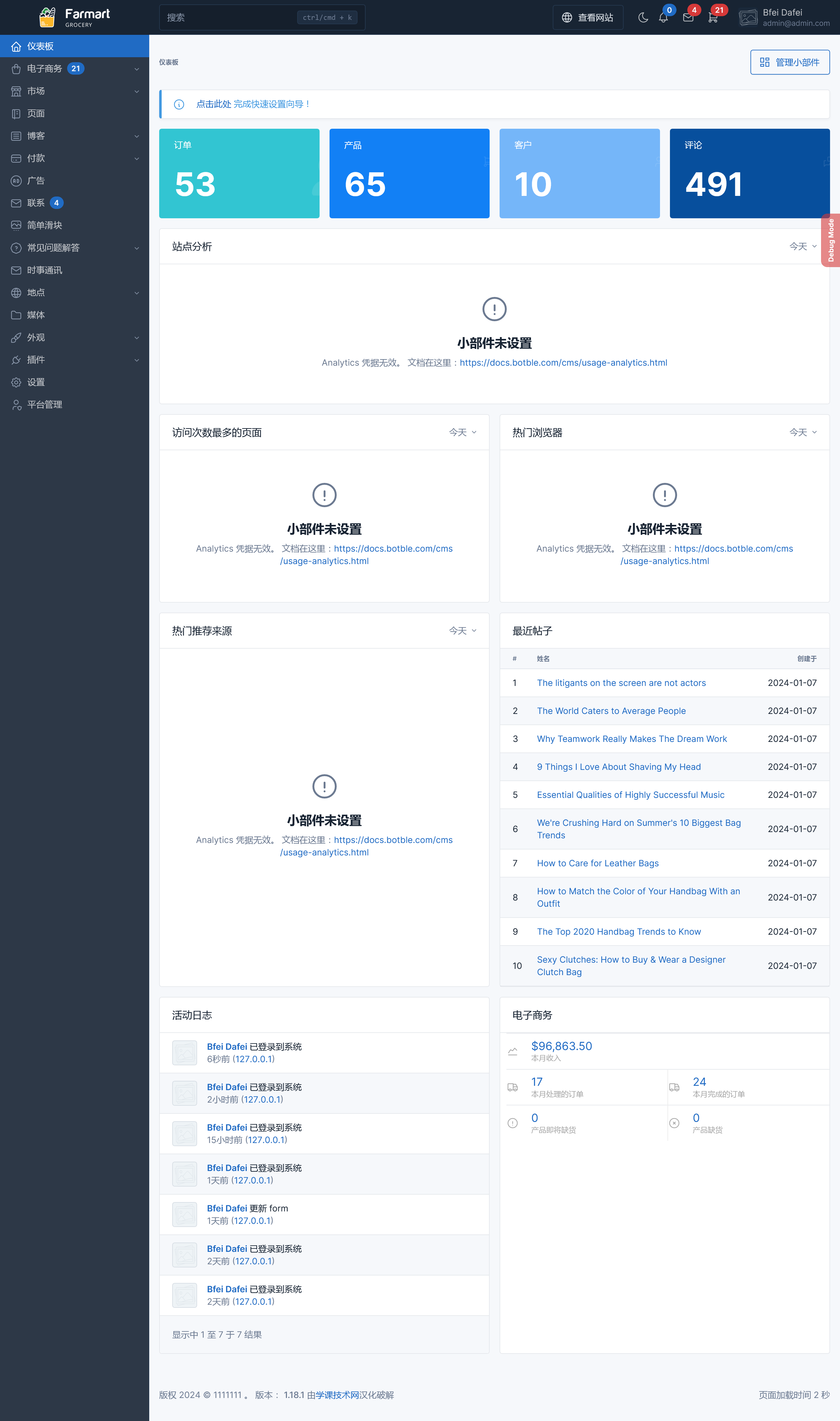Click the Farmart Grocery logo

(75, 17)
